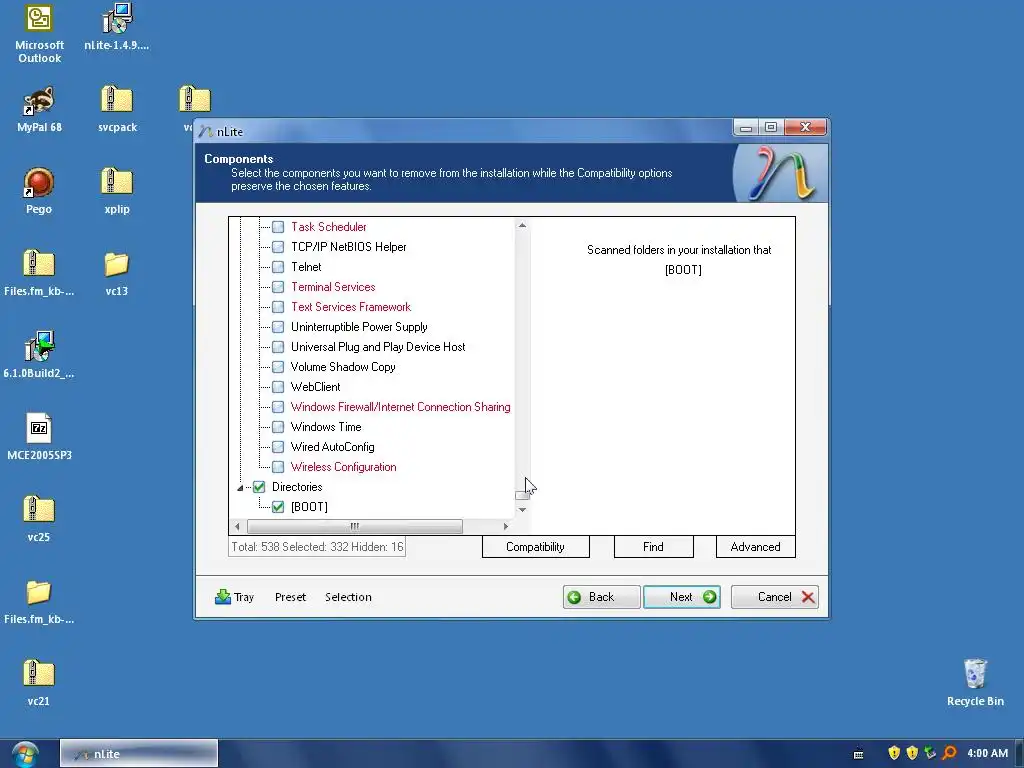Click Next to continue
Viewport: 1024px width, 768px height.
pos(682,597)
